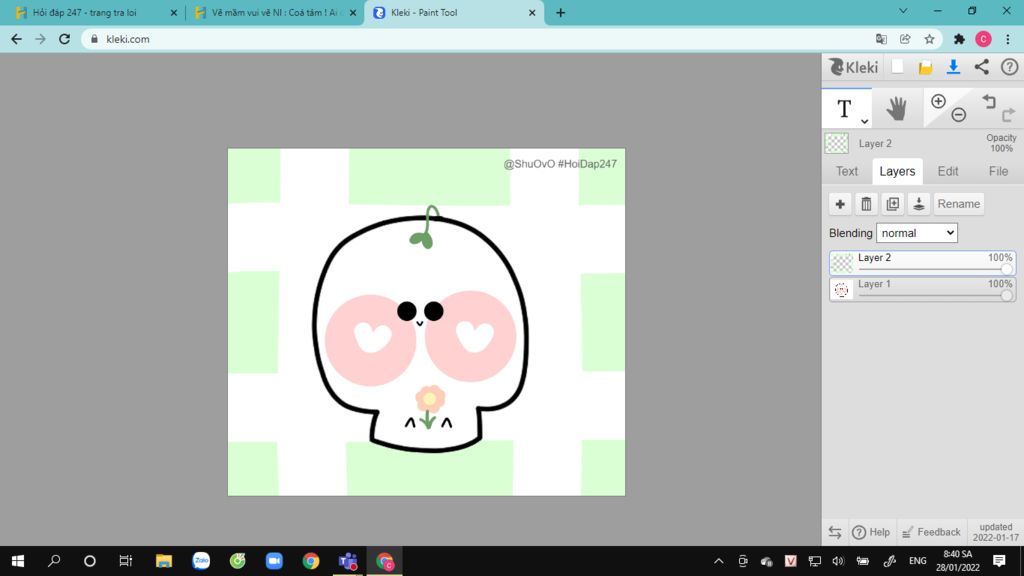
Task: Select Layer 2 in the layer list
Action: click(922, 263)
